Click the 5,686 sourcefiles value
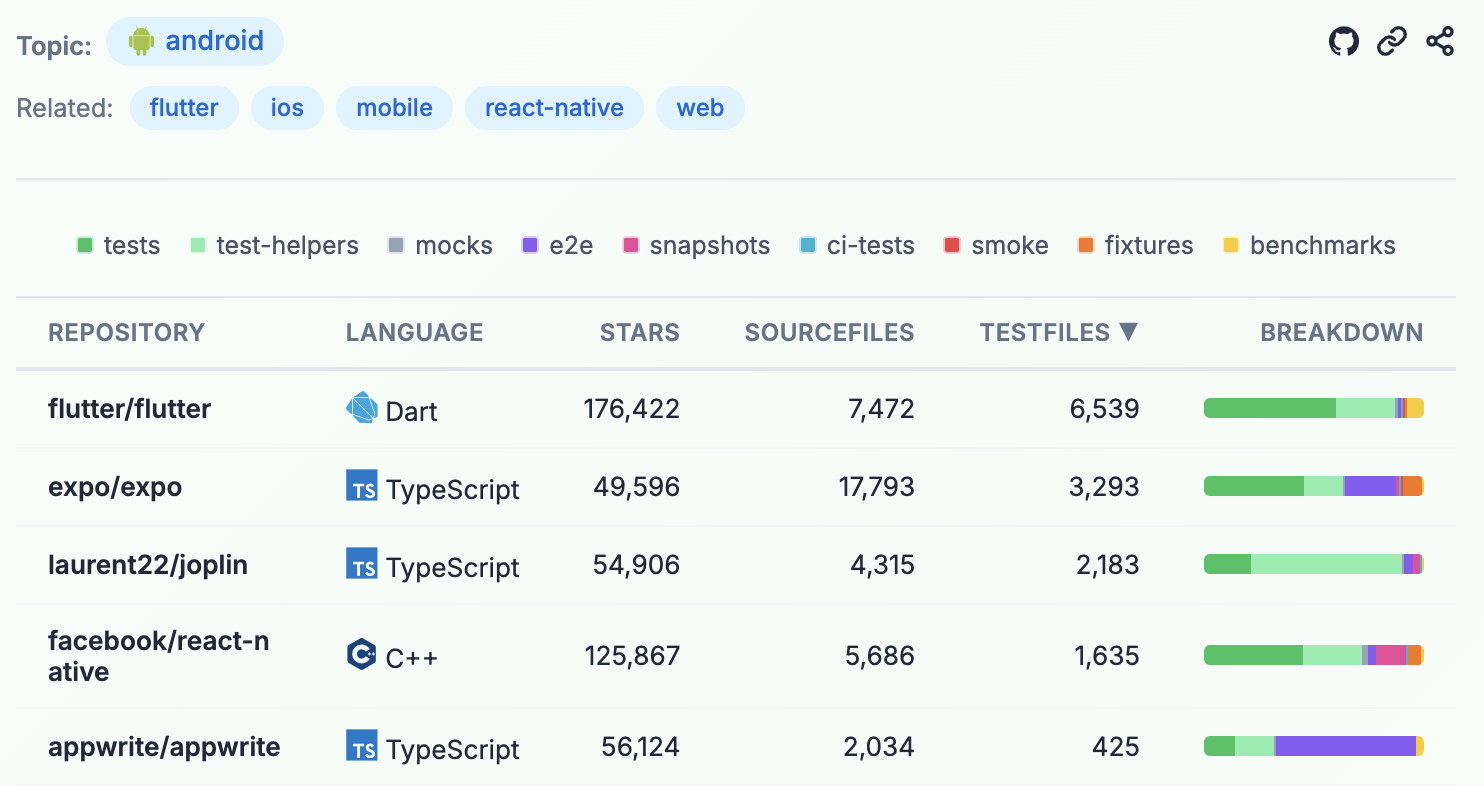Image resolution: width=1484 pixels, height=786 pixels. pos(880,655)
